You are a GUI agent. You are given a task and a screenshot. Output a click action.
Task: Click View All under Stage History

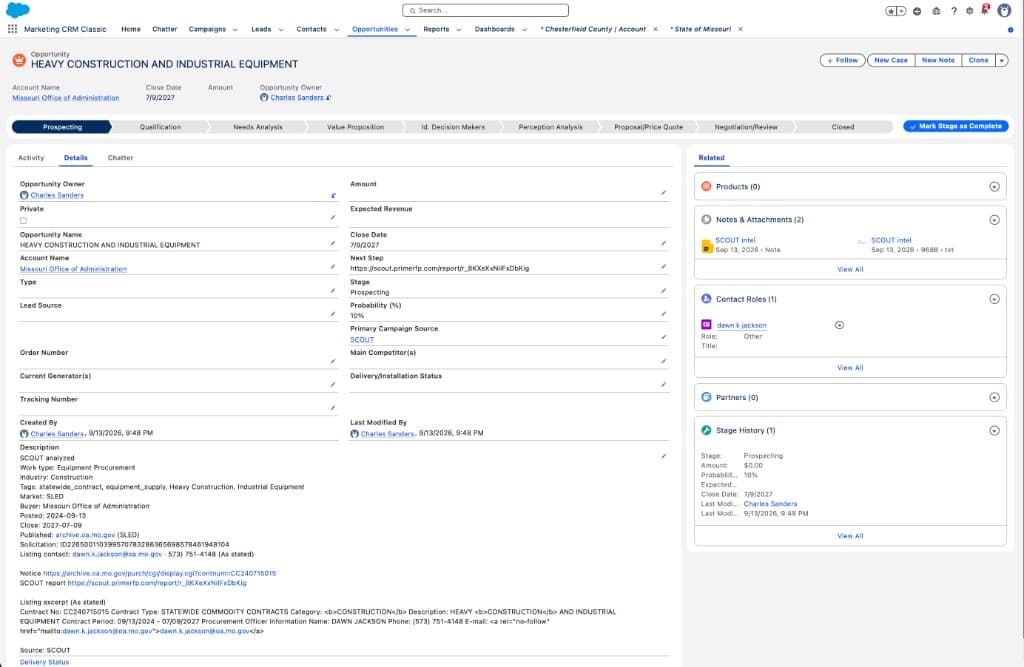[x=850, y=536]
